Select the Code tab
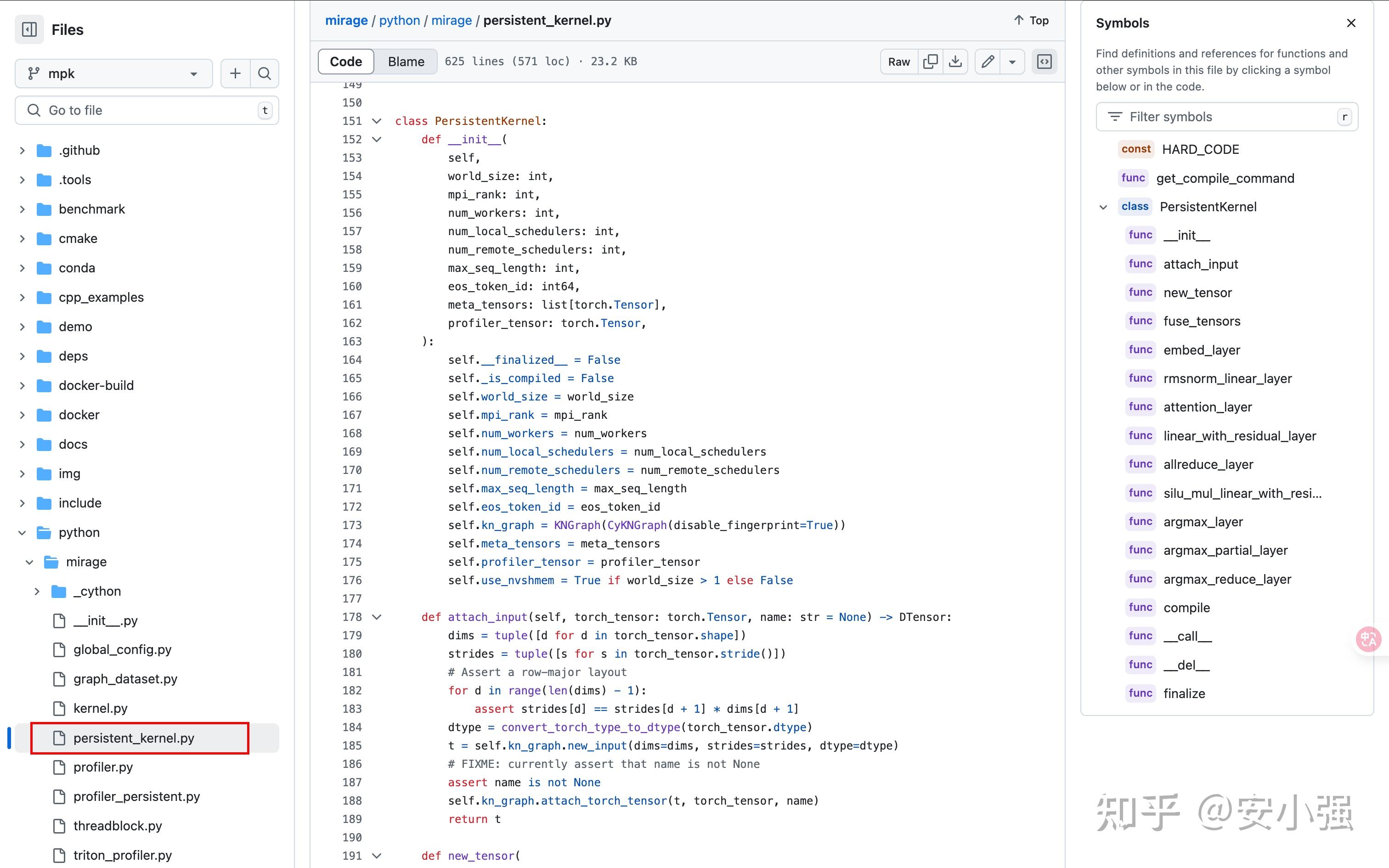 (x=346, y=62)
